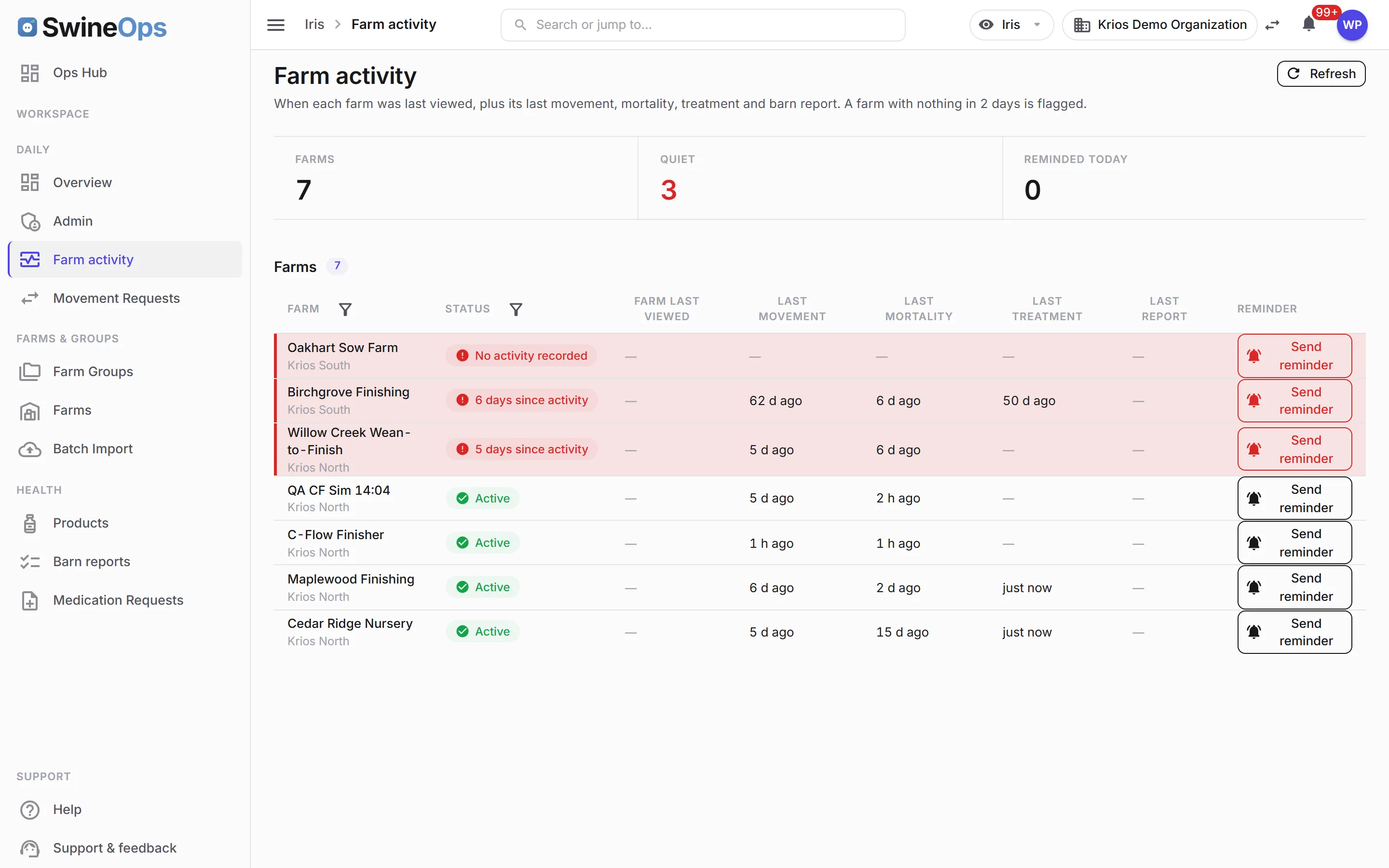Click the Help question mark icon
This screenshot has width=1389, height=868.
(x=30, y=810)
